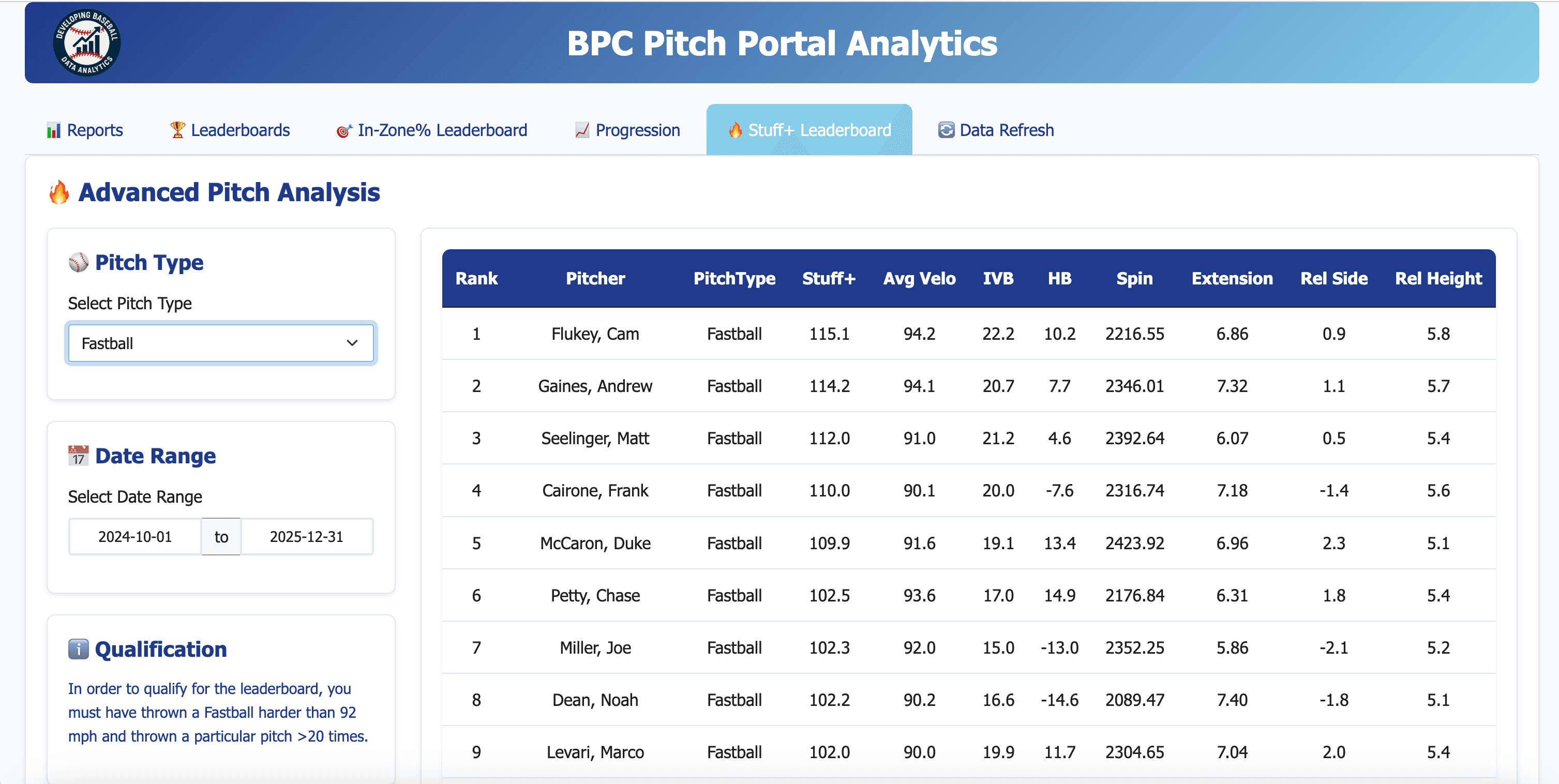1559x784 pixels.
Task: Click the target icon beside In-Zone% Leaderboard
Action: pos(344,130)
